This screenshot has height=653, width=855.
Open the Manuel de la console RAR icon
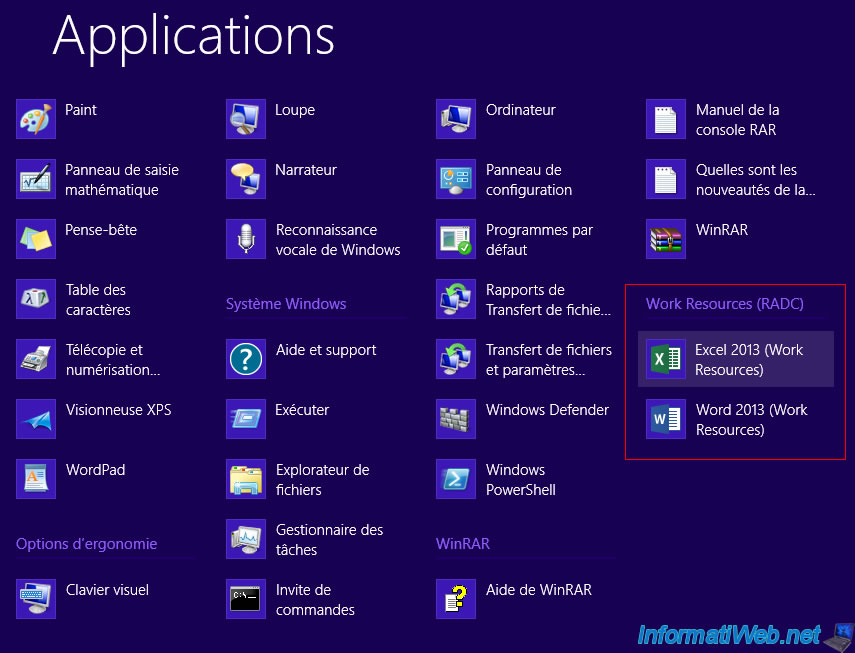point(666,119)
